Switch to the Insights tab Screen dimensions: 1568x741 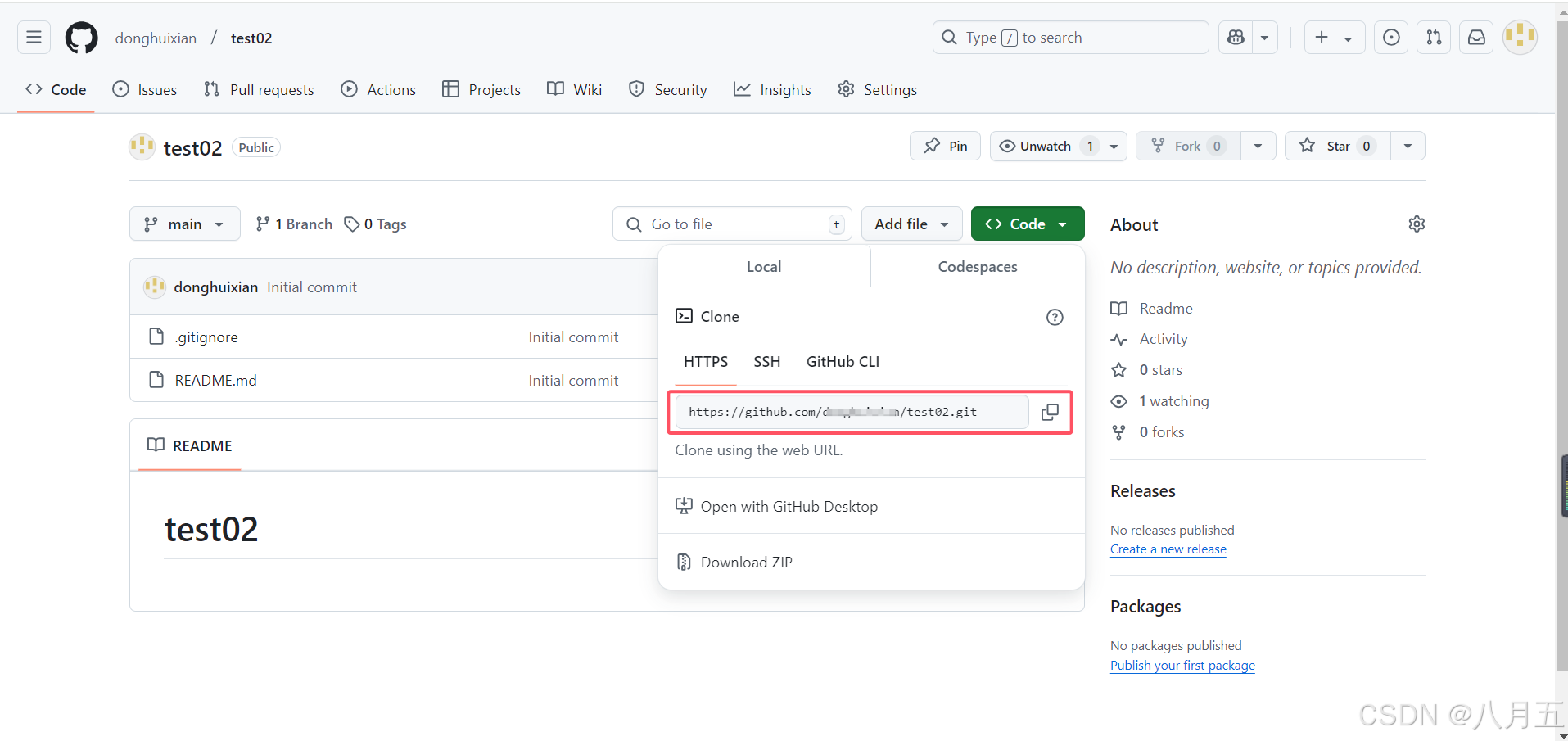click(772, 89)
